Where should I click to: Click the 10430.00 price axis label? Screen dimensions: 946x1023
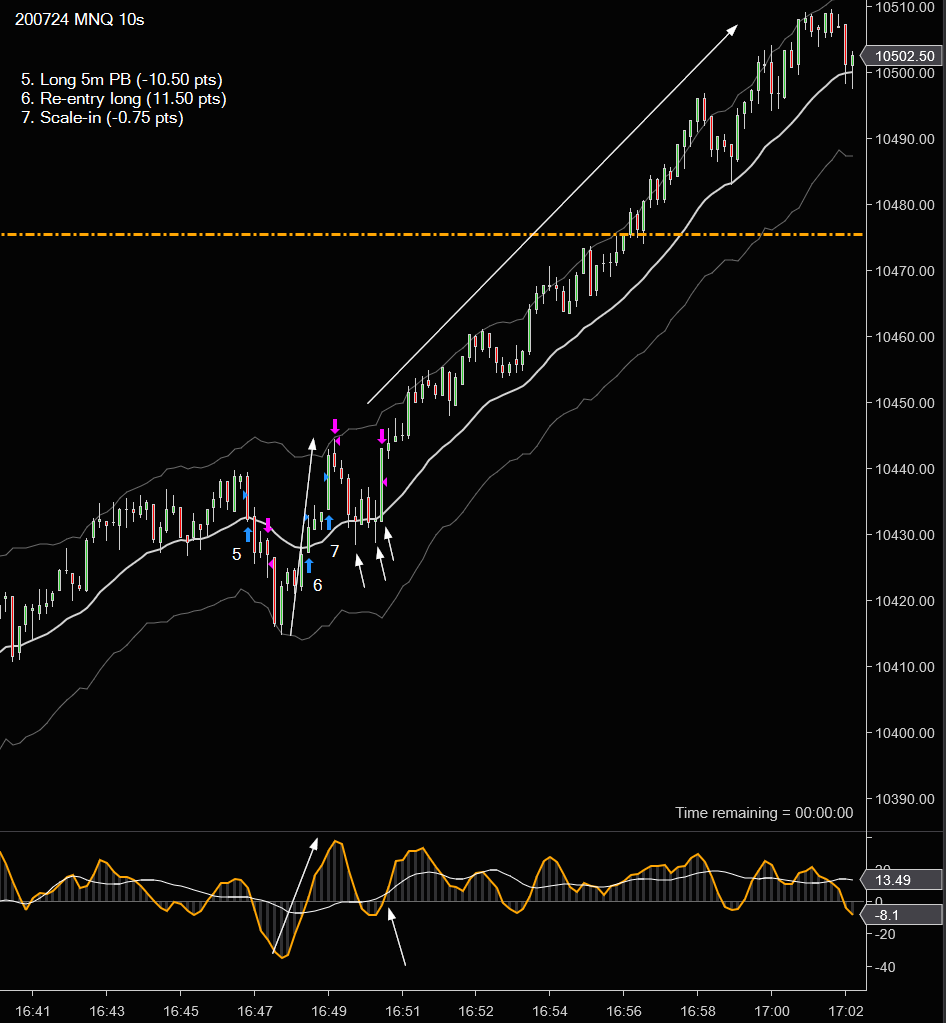pyautogui.click(x=904, y=534)
